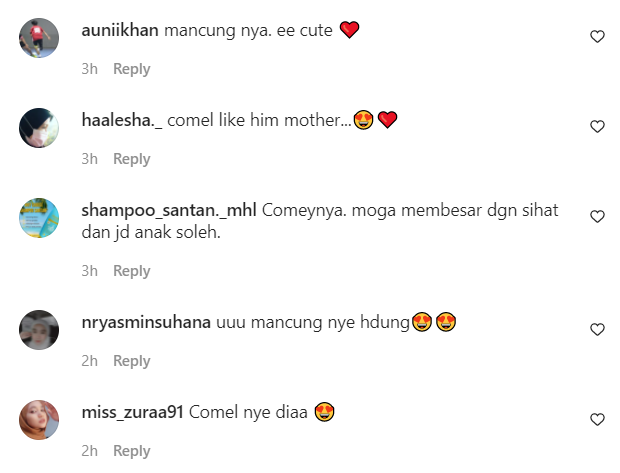Visit the nryasminsuhana username link
Screen dimensions: 620x473
[146, 323]
